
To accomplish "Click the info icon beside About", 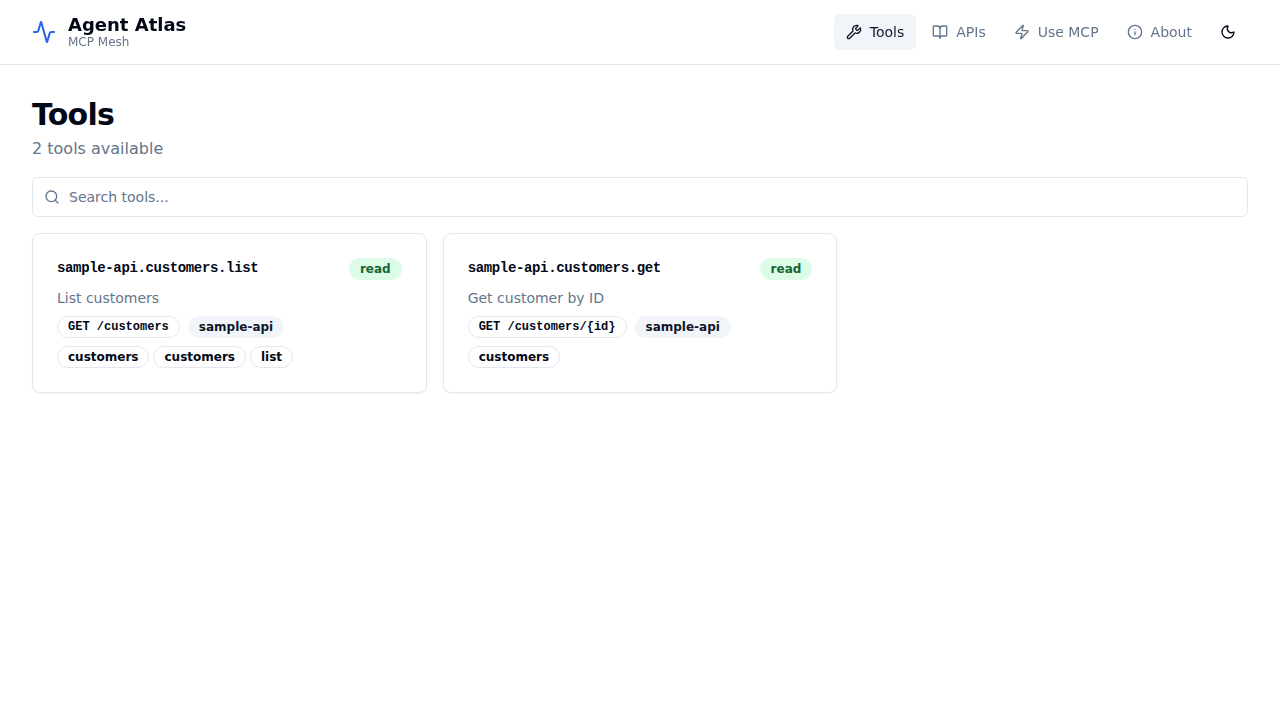I will (x=1134, y=32).
